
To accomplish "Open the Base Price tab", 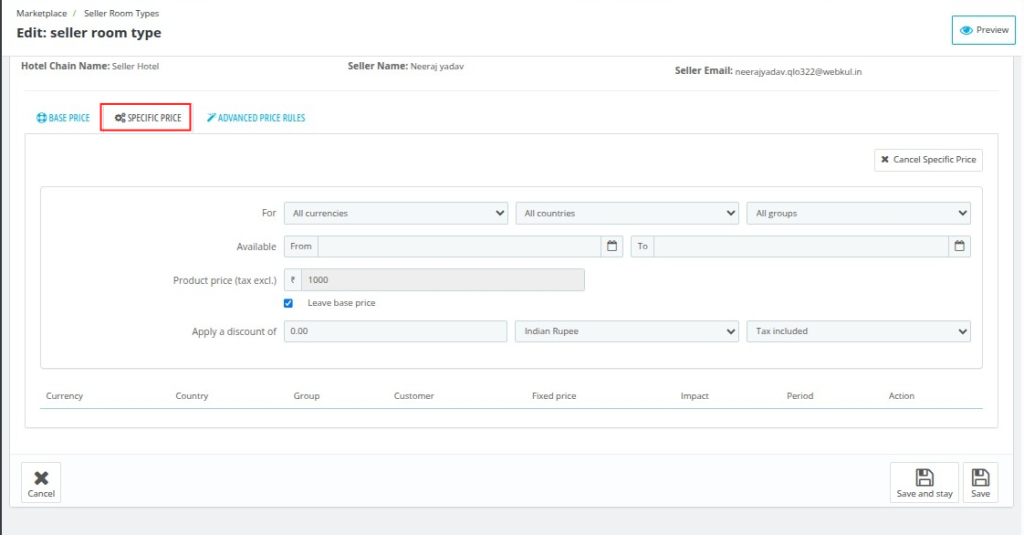I will [63, 118].
